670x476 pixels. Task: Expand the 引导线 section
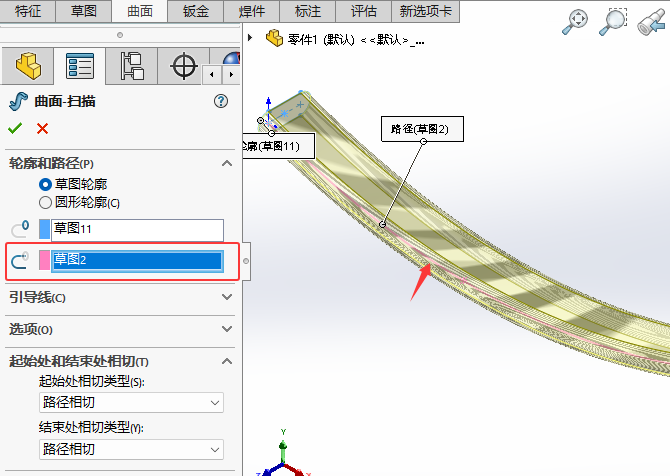click(227, 297)
